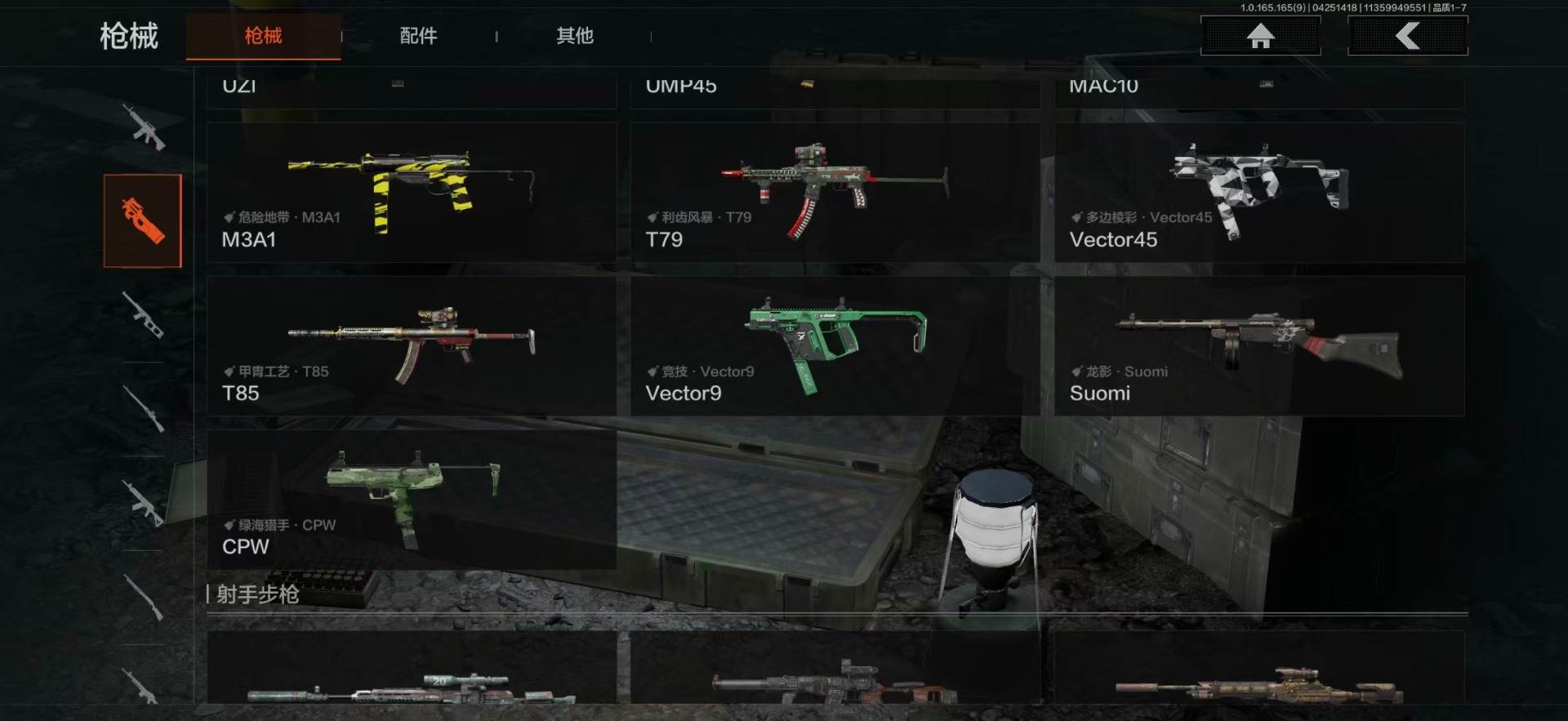Select the sixth sidebar shotgun category icon
1568x721 pixels.
coord(143,597)
